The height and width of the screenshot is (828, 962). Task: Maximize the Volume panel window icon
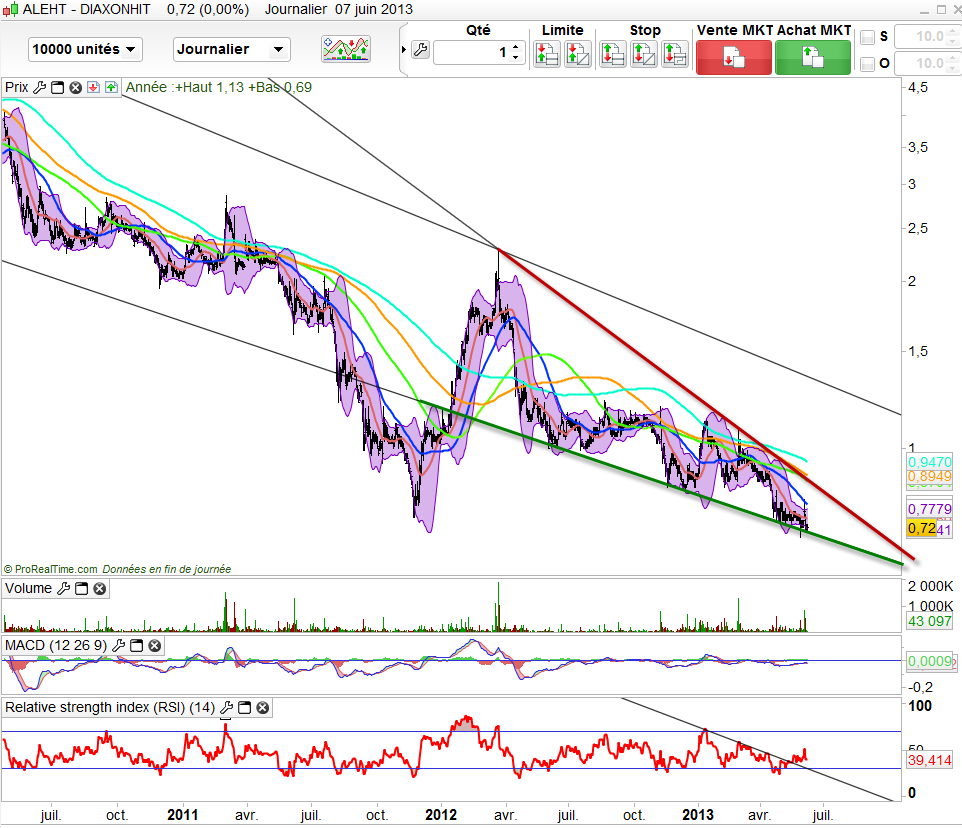click(x=81, y=589)
